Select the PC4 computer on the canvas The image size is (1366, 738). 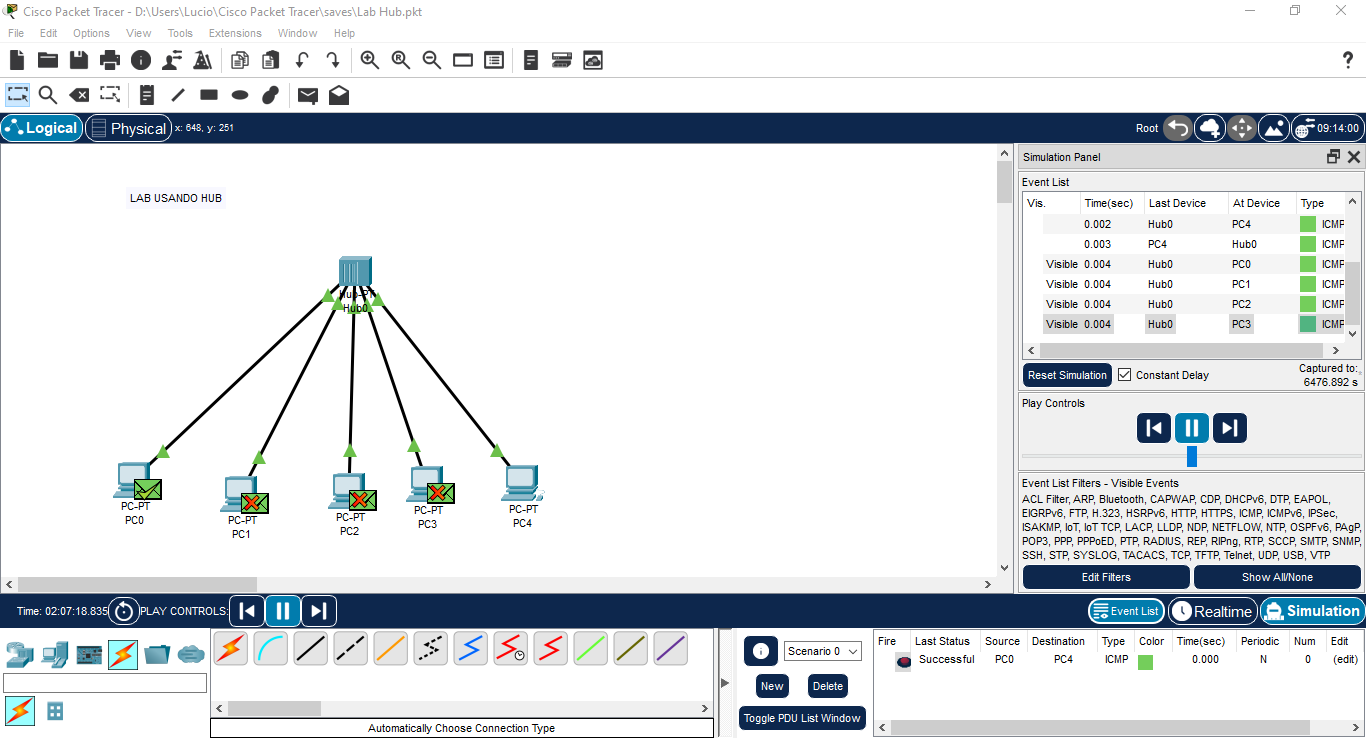pyautogui.click(x=522, y=483)
